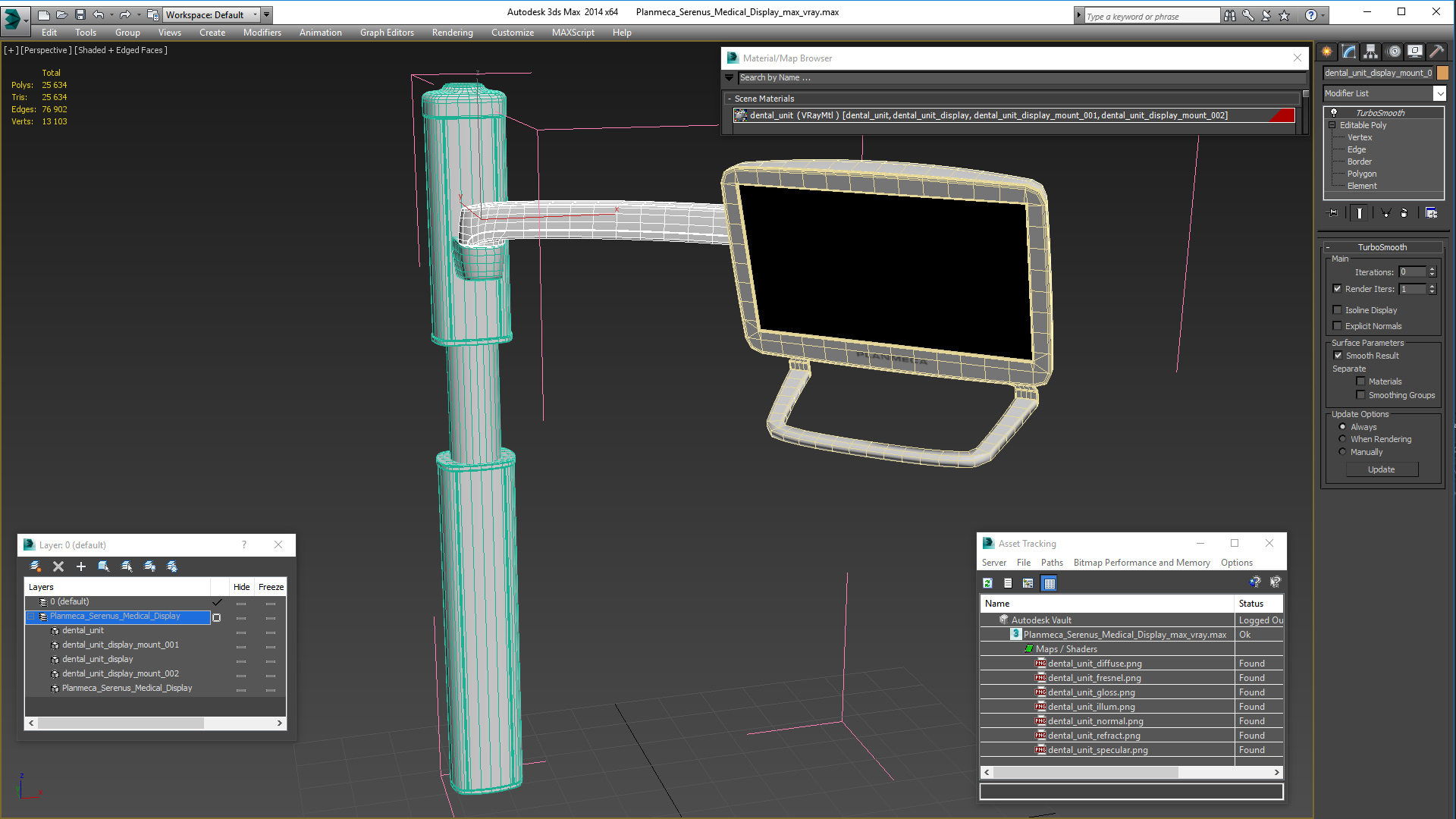Collapse the Planmeca_Serenus_Medical_Display layer
Image resolution: width=1456 pixels, height=819 pixels.
click(x=31, y=617)
